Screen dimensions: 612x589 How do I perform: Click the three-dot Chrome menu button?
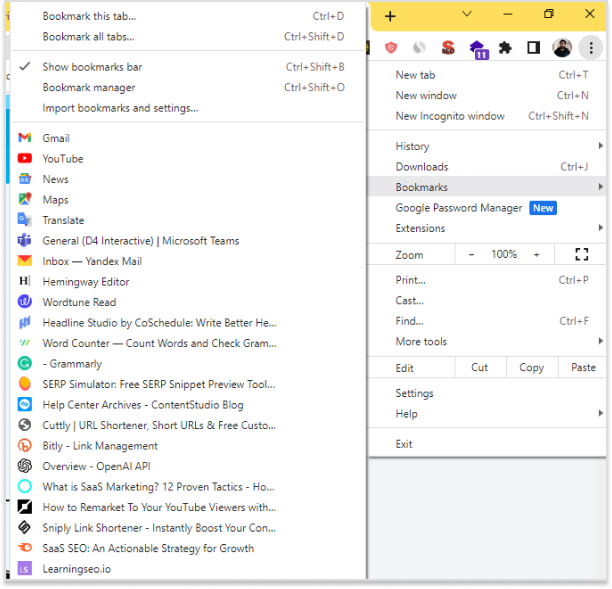pos(591,48)
